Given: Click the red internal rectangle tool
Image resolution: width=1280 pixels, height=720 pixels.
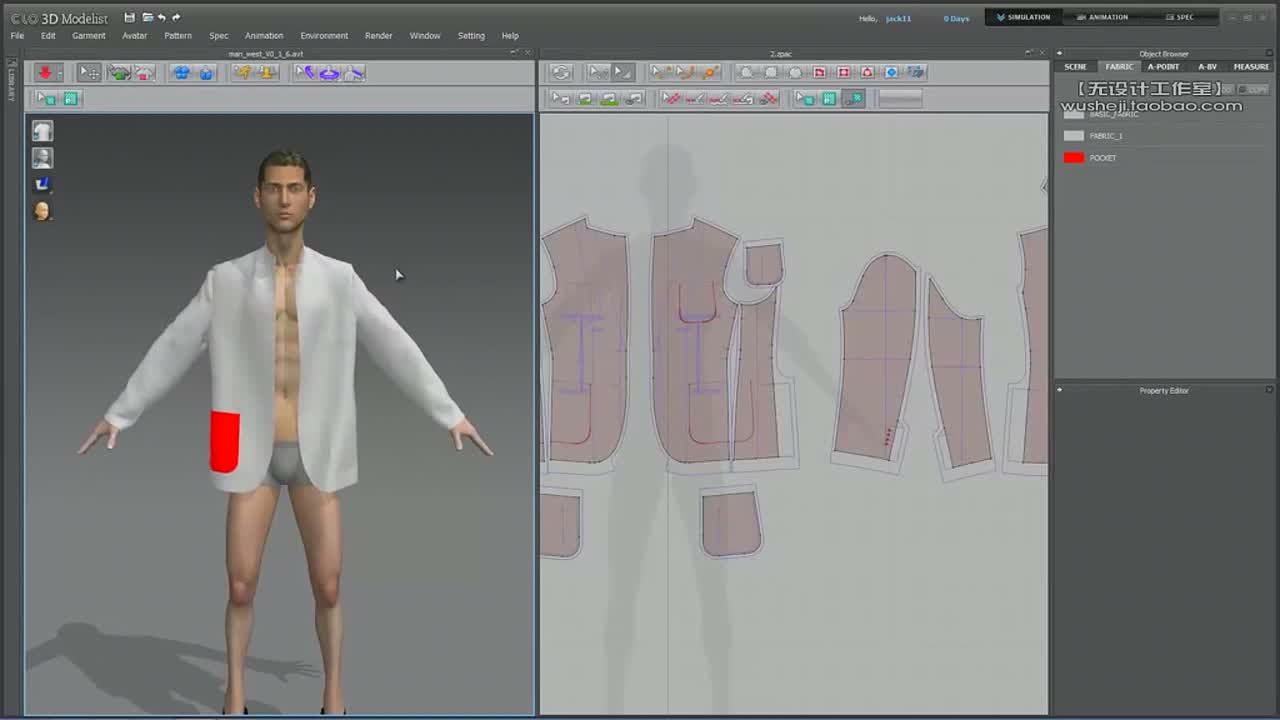Looking at the screenshot, I should click(843, 72).
